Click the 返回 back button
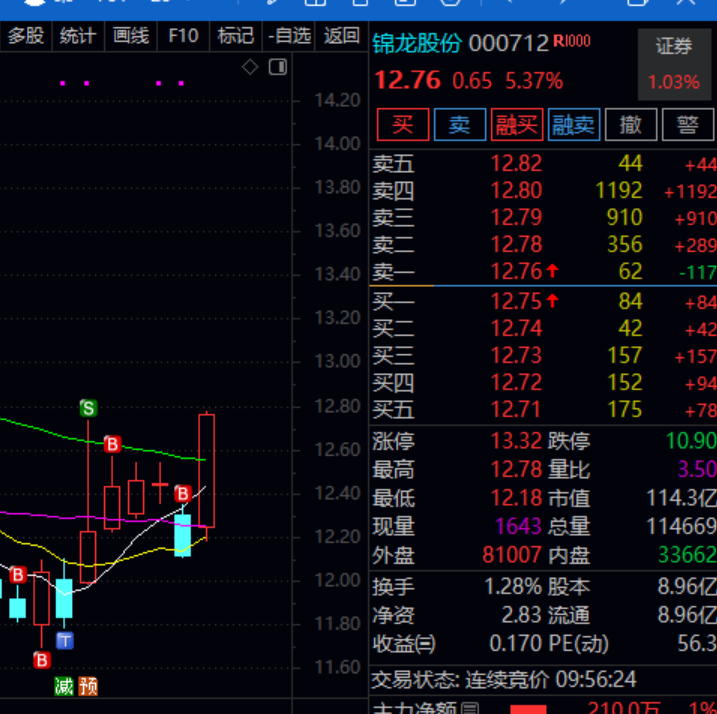 click(342, 36)
